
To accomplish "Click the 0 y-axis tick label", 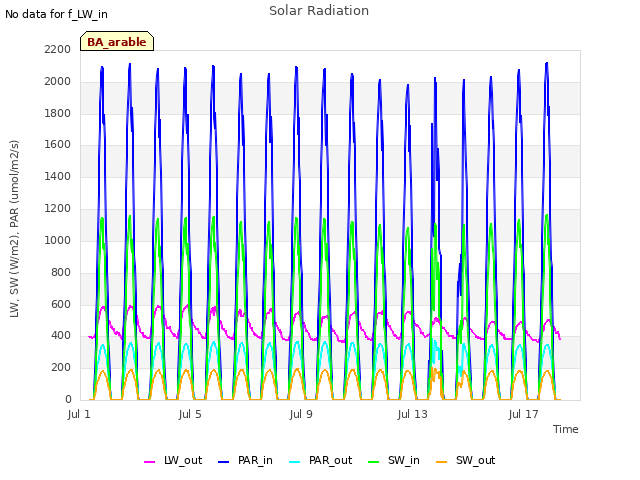I will pyautogui.click(x=68, y=399).
